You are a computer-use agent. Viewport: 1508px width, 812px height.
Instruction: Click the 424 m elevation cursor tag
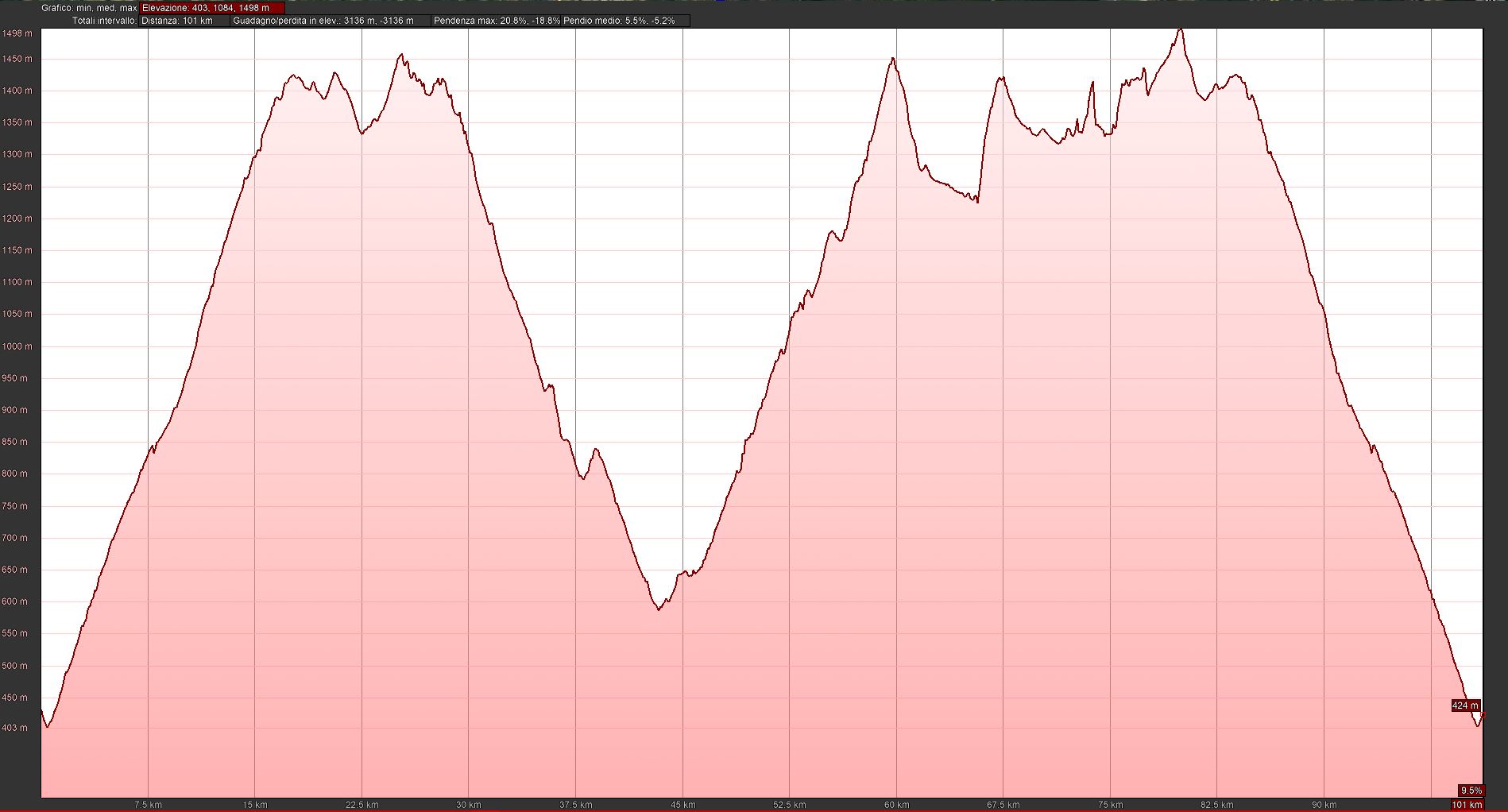coord(1464,706)
